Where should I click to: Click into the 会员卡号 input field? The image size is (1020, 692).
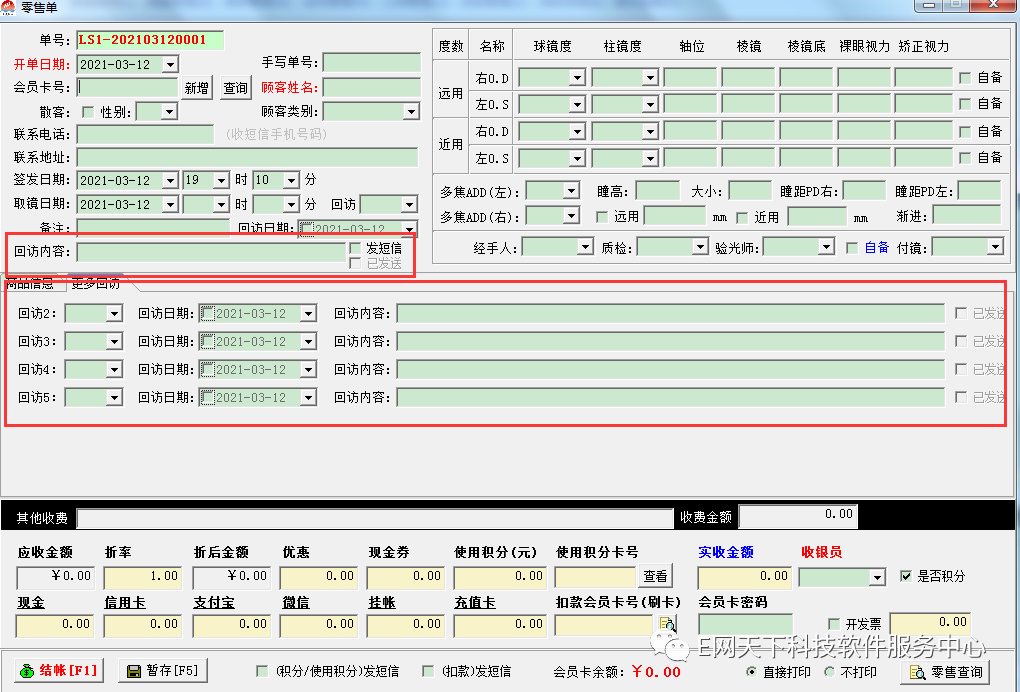click(127, 88)
